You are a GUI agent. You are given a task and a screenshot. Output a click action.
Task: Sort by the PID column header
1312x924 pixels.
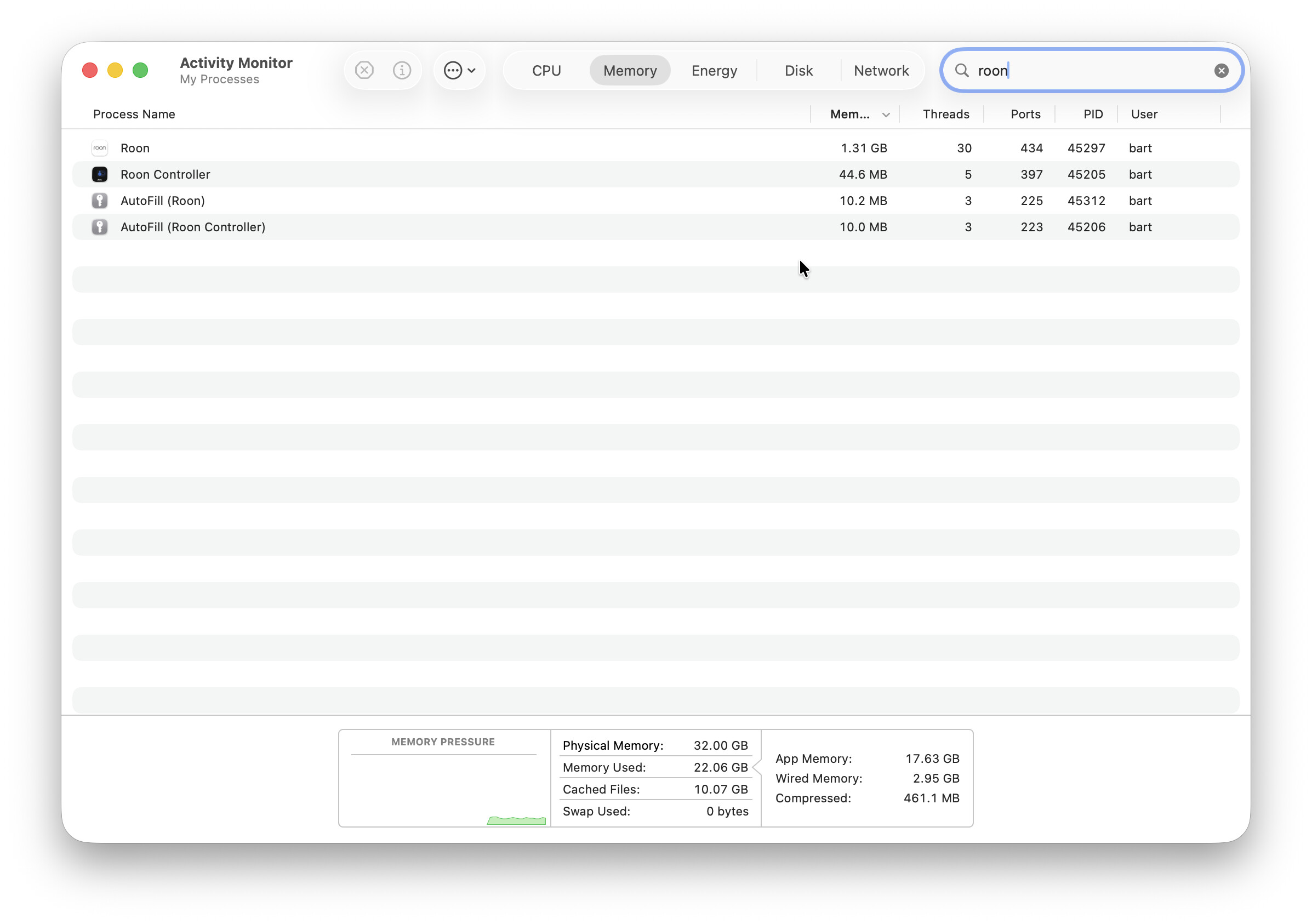point(1093,115)
